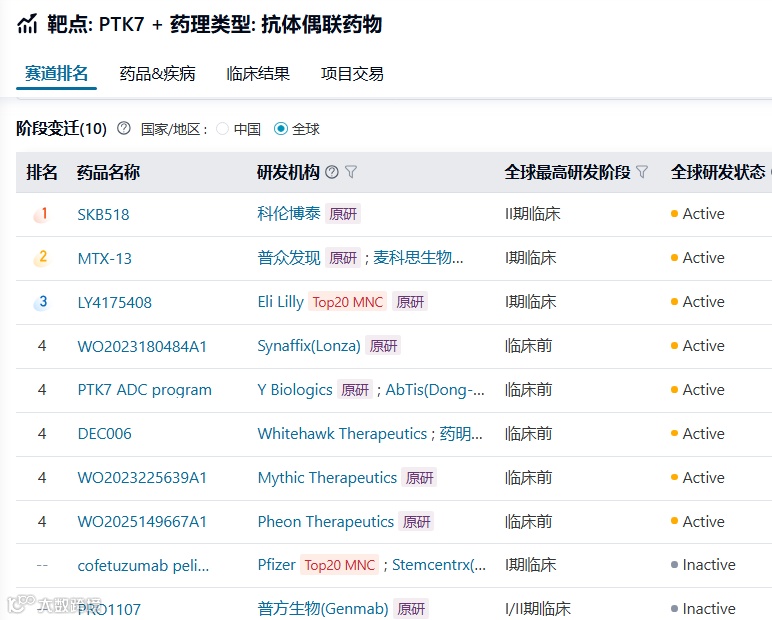Open drug link DEC006
772x620 pixels.
(x=104, y=434)
